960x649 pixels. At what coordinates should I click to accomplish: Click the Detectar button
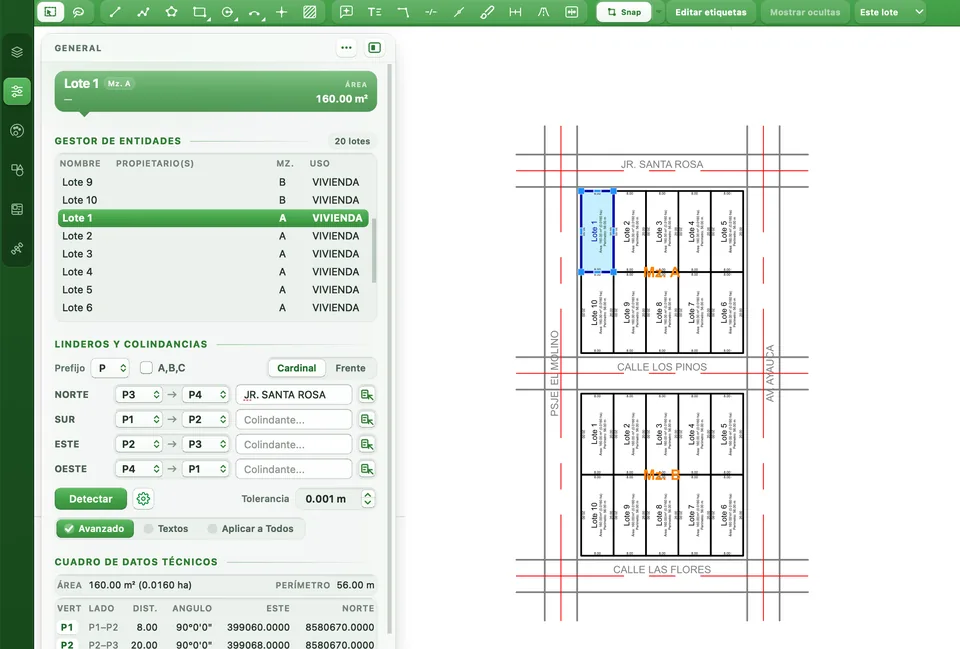pyautogui.click(x=91, y=499)
